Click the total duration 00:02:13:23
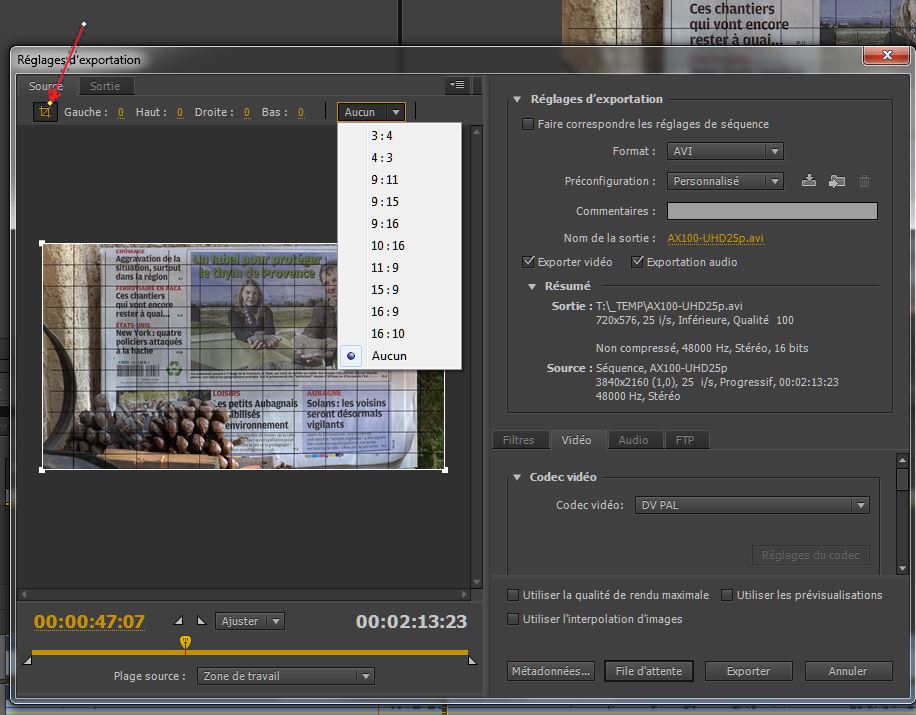This screenshot has height=715, width=916. [x=412, y=622]
